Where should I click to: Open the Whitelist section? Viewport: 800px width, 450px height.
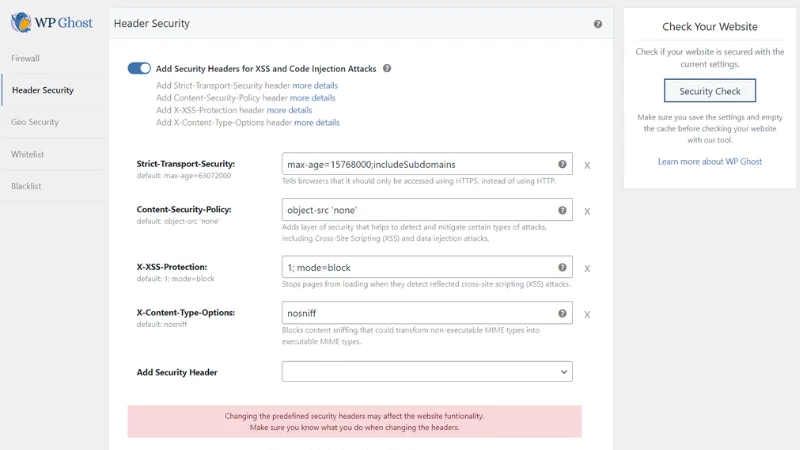(27, 154)
